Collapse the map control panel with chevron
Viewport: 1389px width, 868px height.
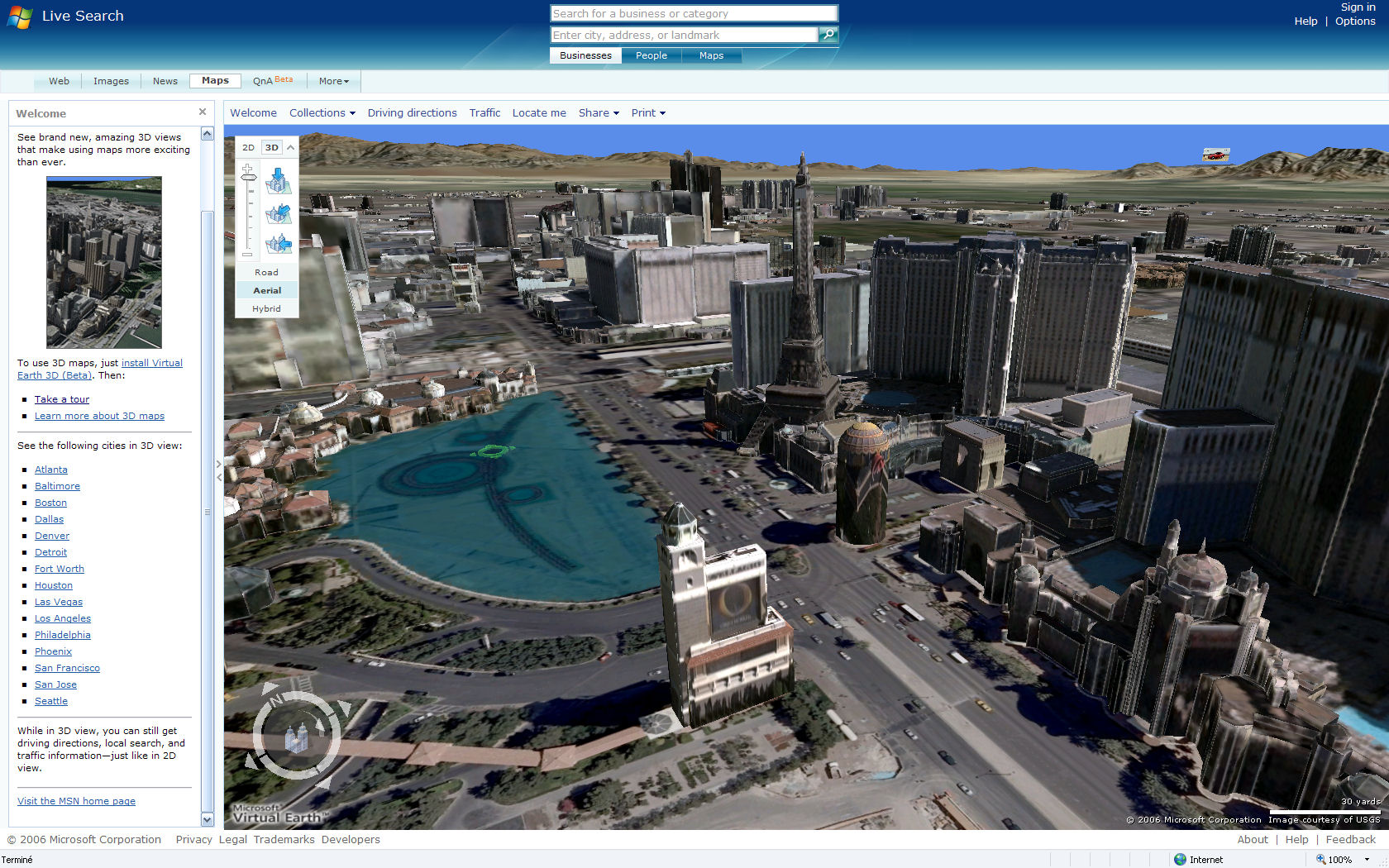coord(290,147)
